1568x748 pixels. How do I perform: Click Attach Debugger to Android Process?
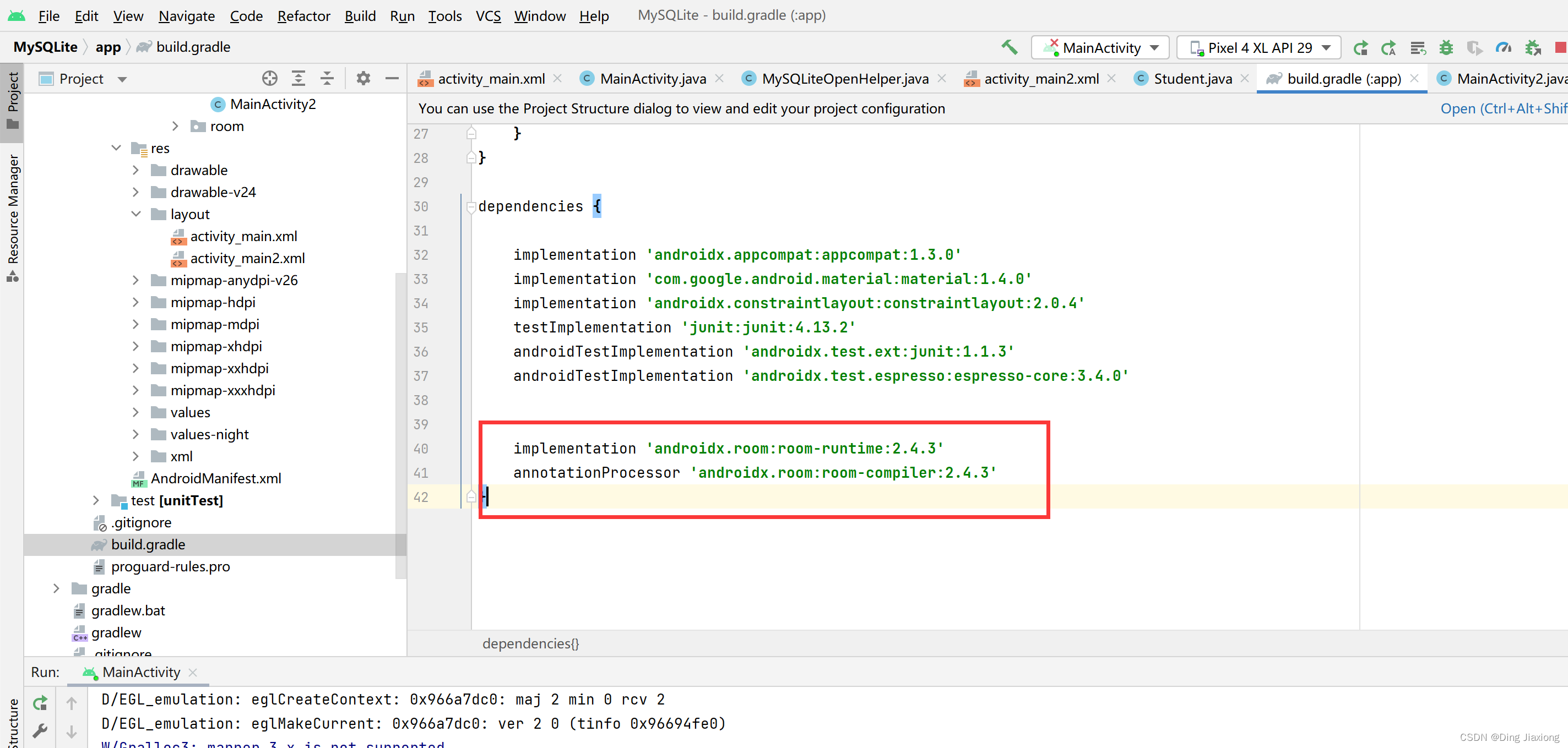coord(1532,47)
